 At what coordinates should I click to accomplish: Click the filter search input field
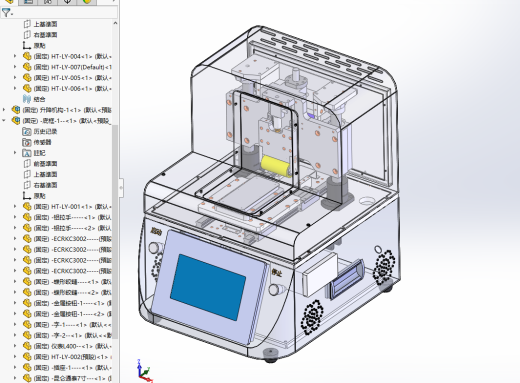pyautogui.click(x=65, y=13)
